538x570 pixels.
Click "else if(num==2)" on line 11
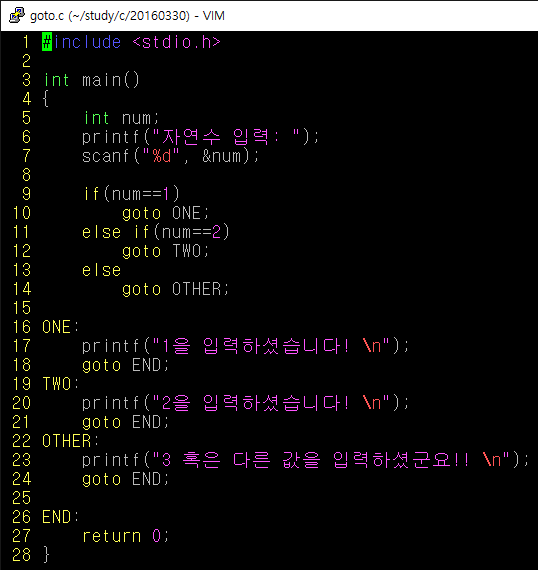click(156, 232)
